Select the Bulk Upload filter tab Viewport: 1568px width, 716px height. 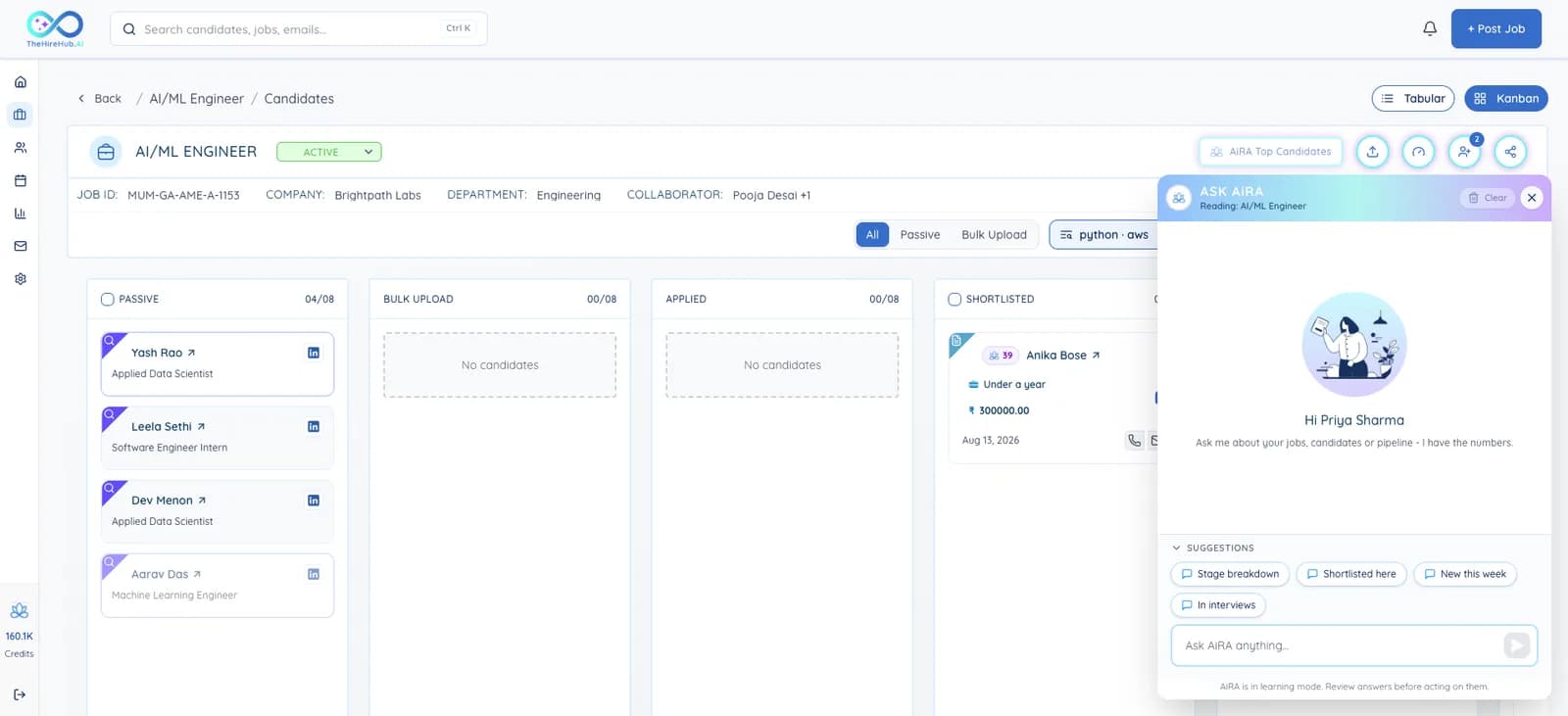[x=994, y=235]
